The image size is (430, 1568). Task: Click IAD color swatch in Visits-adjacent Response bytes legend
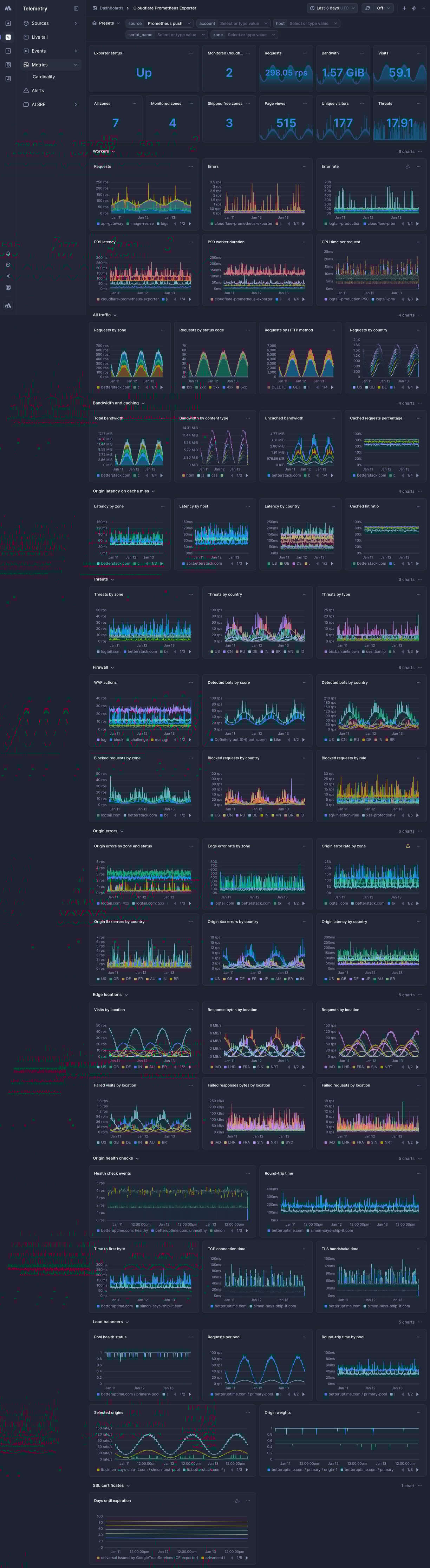point(211,1067)
